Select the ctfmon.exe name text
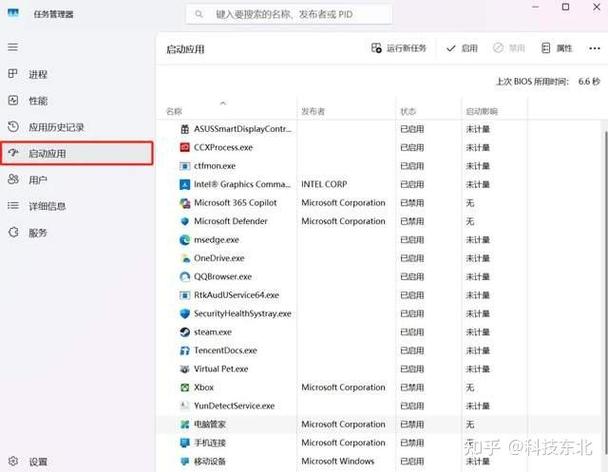Image resolution: width=608 pixels, height=472 pixels. (215, 166)
